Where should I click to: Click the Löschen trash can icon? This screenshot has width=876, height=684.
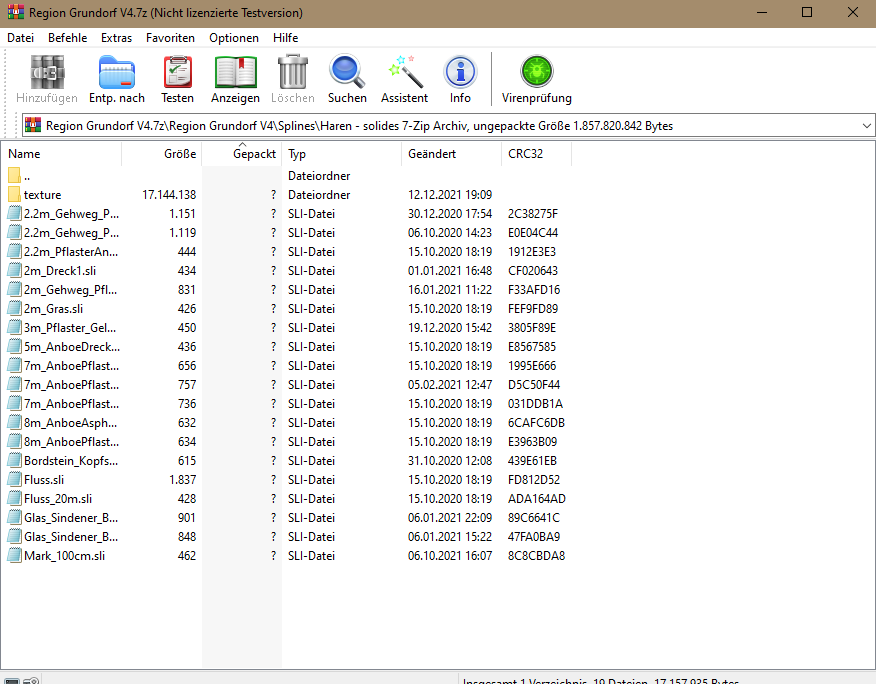click(x=292, y=73)
